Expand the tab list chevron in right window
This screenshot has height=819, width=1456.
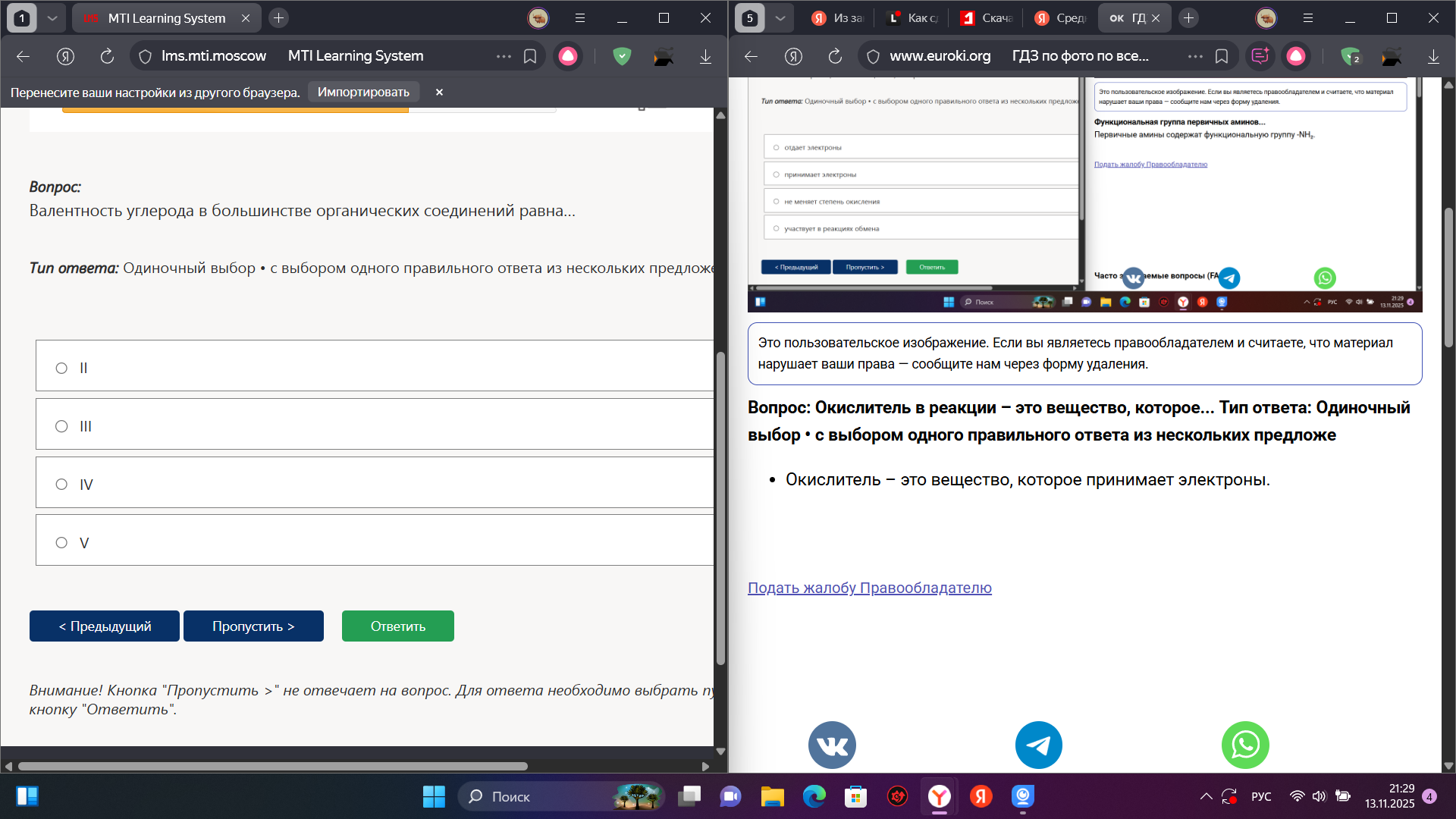pos(780,18)
